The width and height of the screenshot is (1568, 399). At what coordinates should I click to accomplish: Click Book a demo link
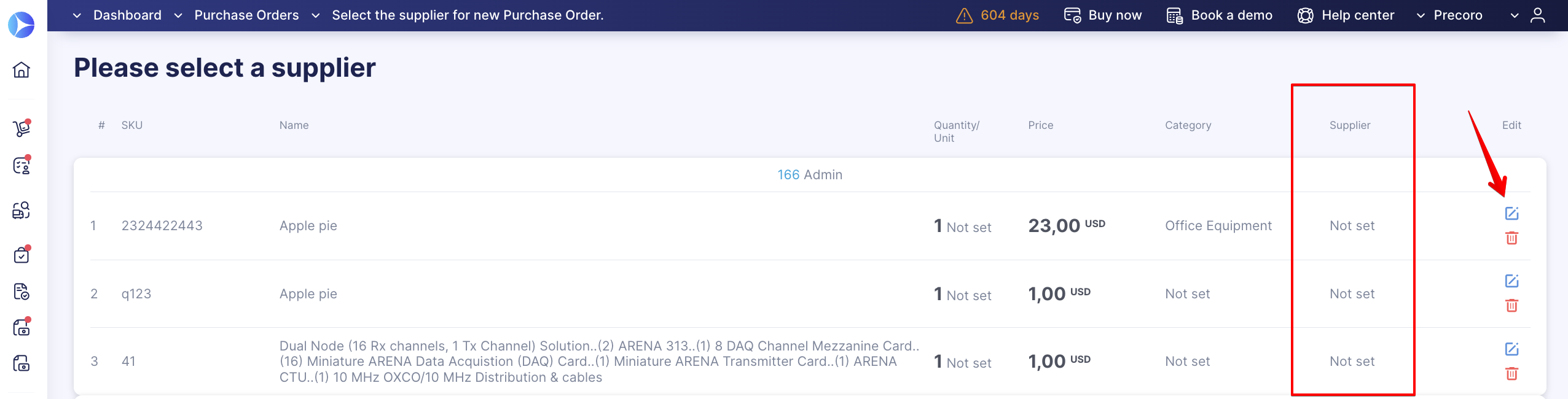pyautogui.click(x=1219, y=15)
